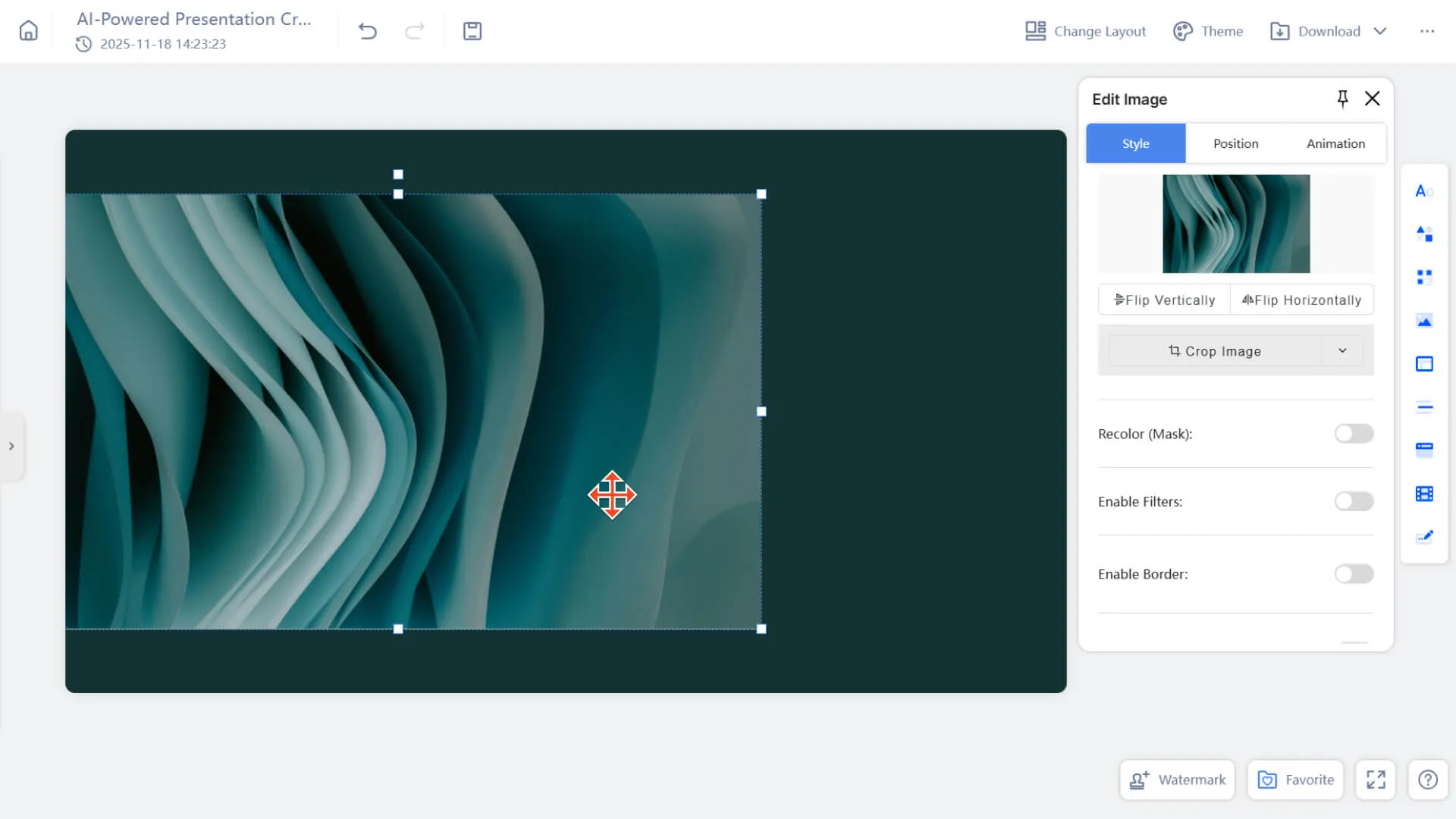Open the grid elements tool in the sidebar

click(1424, 278)
